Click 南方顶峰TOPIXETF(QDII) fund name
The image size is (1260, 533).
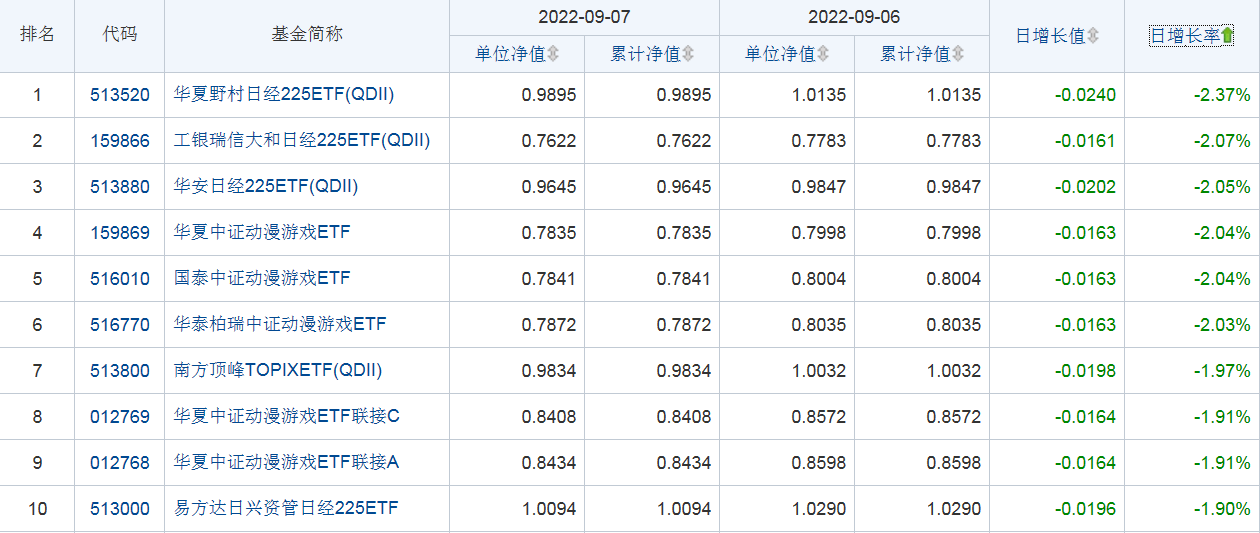tap(278, 370)
